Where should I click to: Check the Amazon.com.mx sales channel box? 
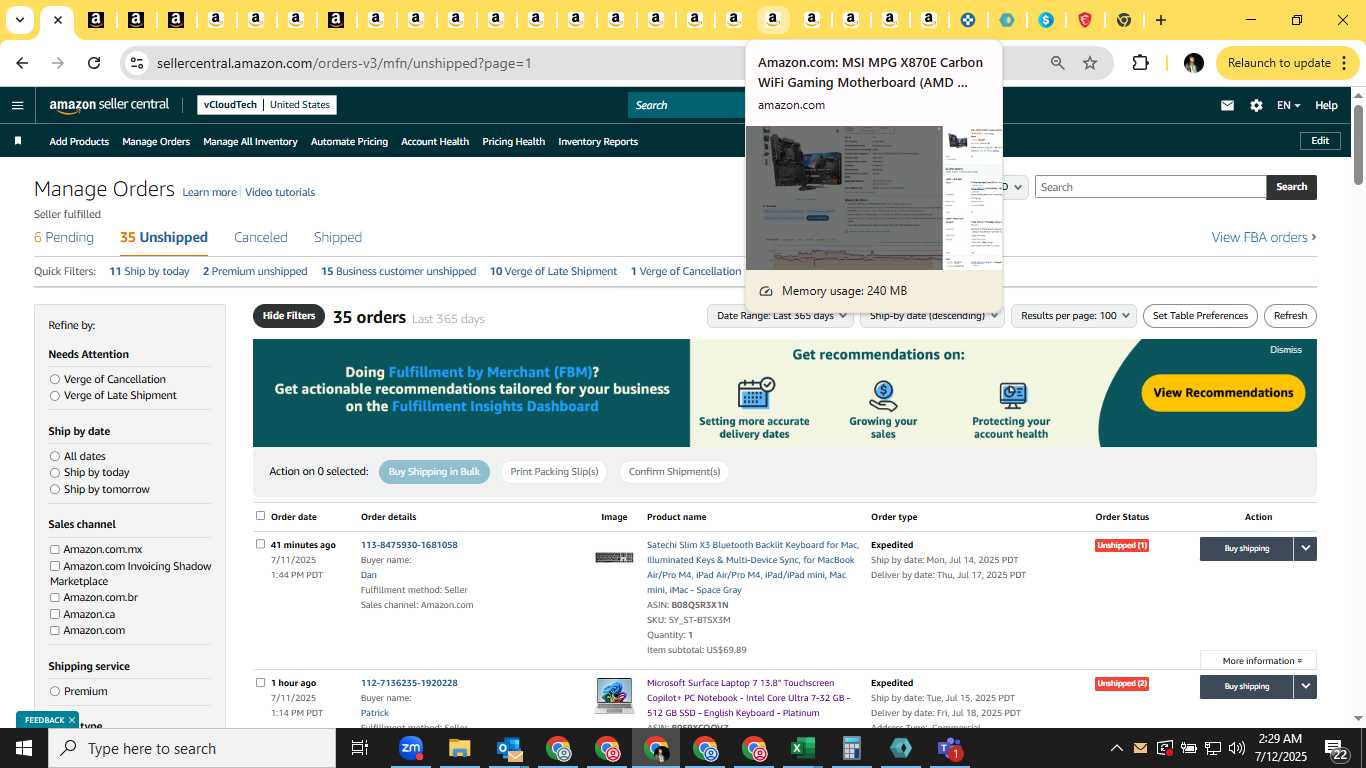click(55, 549)
